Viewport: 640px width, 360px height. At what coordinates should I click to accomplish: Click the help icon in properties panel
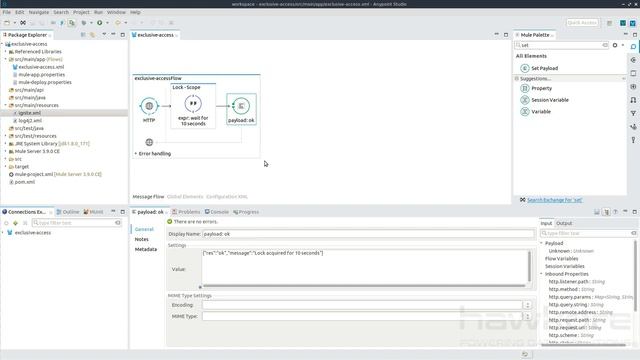point(615,212)
